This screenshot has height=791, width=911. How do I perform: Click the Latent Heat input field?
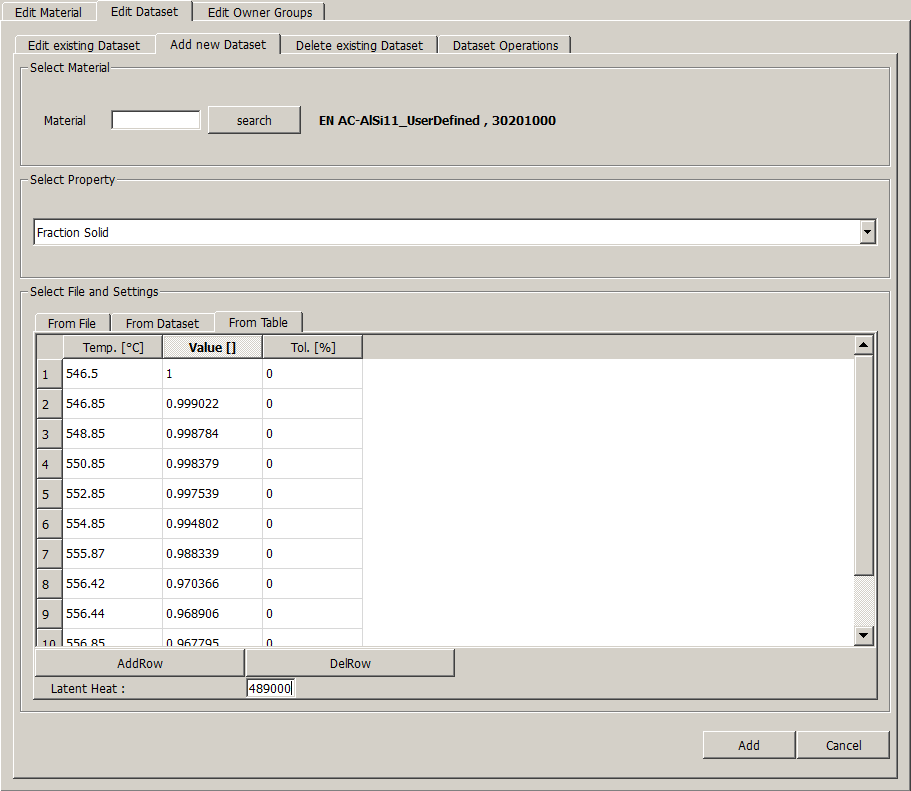[x=270, y=688]
